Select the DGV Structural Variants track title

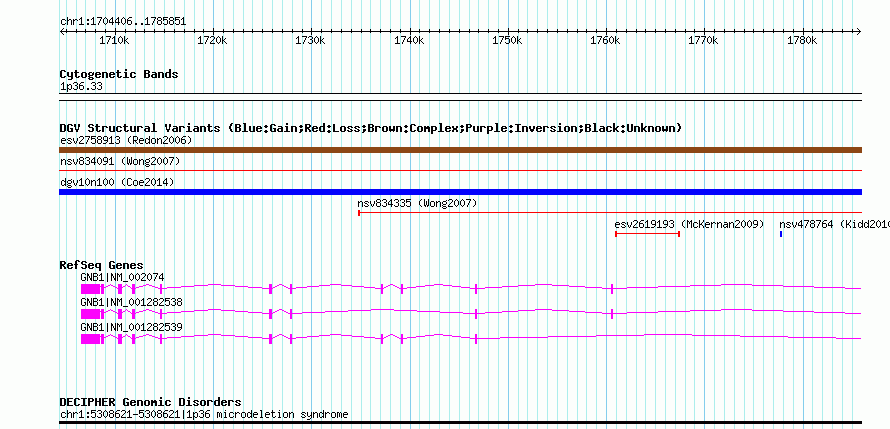click(371, 128)
